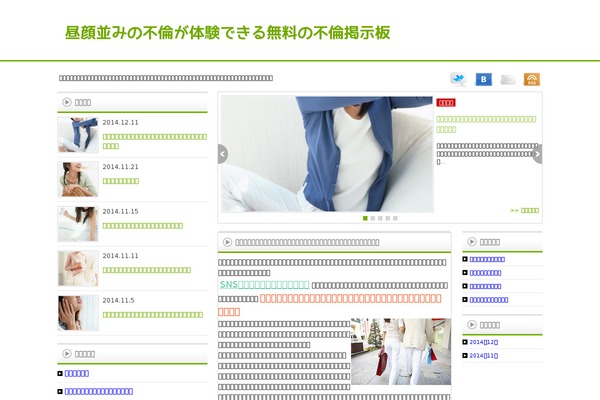Open first blue link in right sidebar list
This screenshot has height=400, width=600.
(x=487, y=259)
